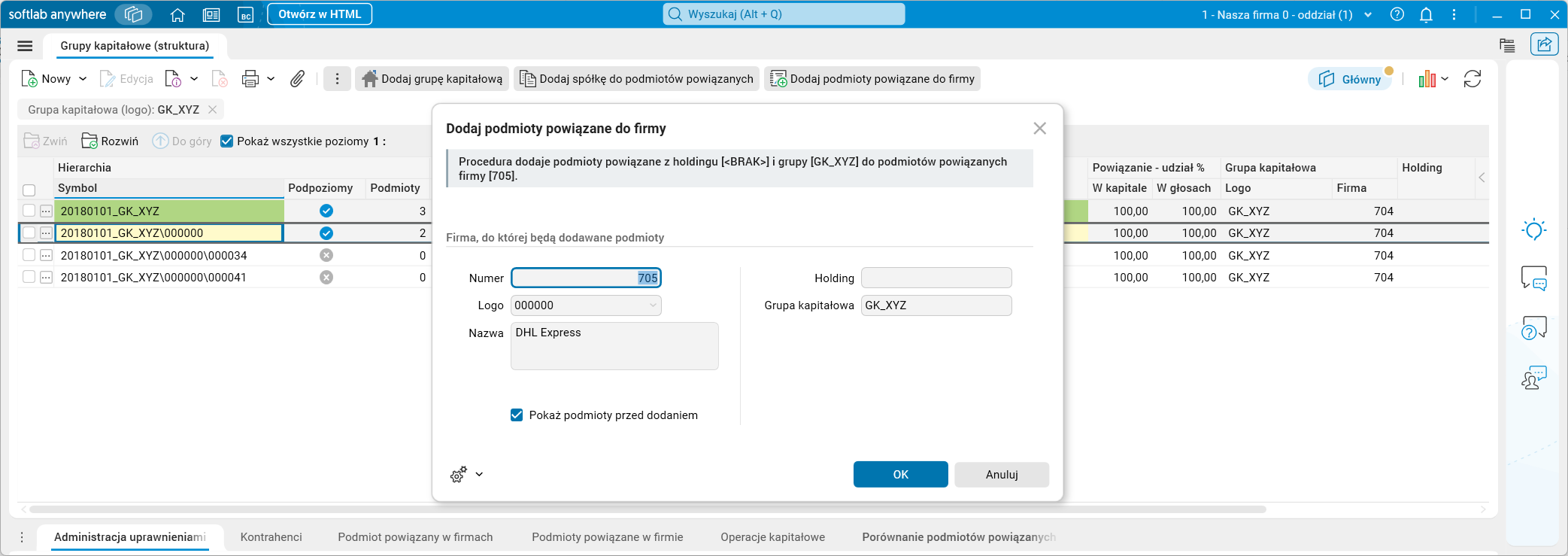Open the home page icon
The height and width of the screenshot is (556, 1568).
pos(177,14)
